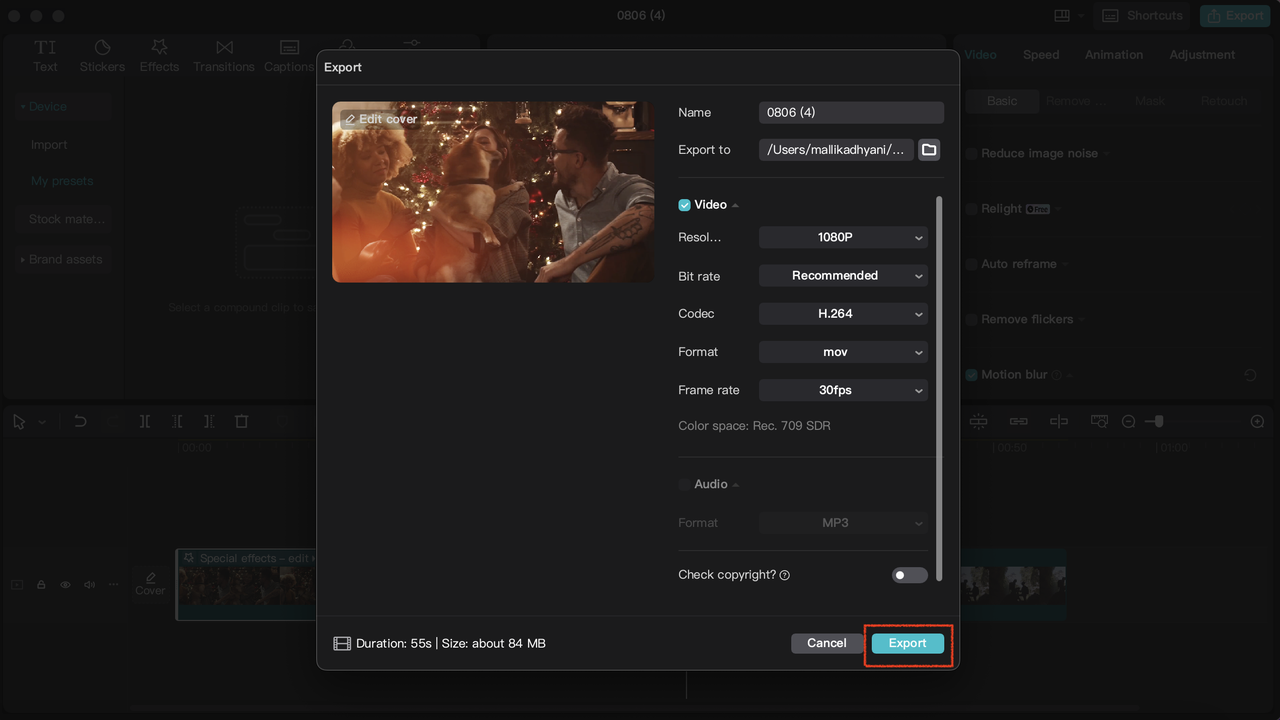This screenshot has width=1280, height=720.
Task: Select the split tool in the timeline toolbar
Action: pos(144,421)
